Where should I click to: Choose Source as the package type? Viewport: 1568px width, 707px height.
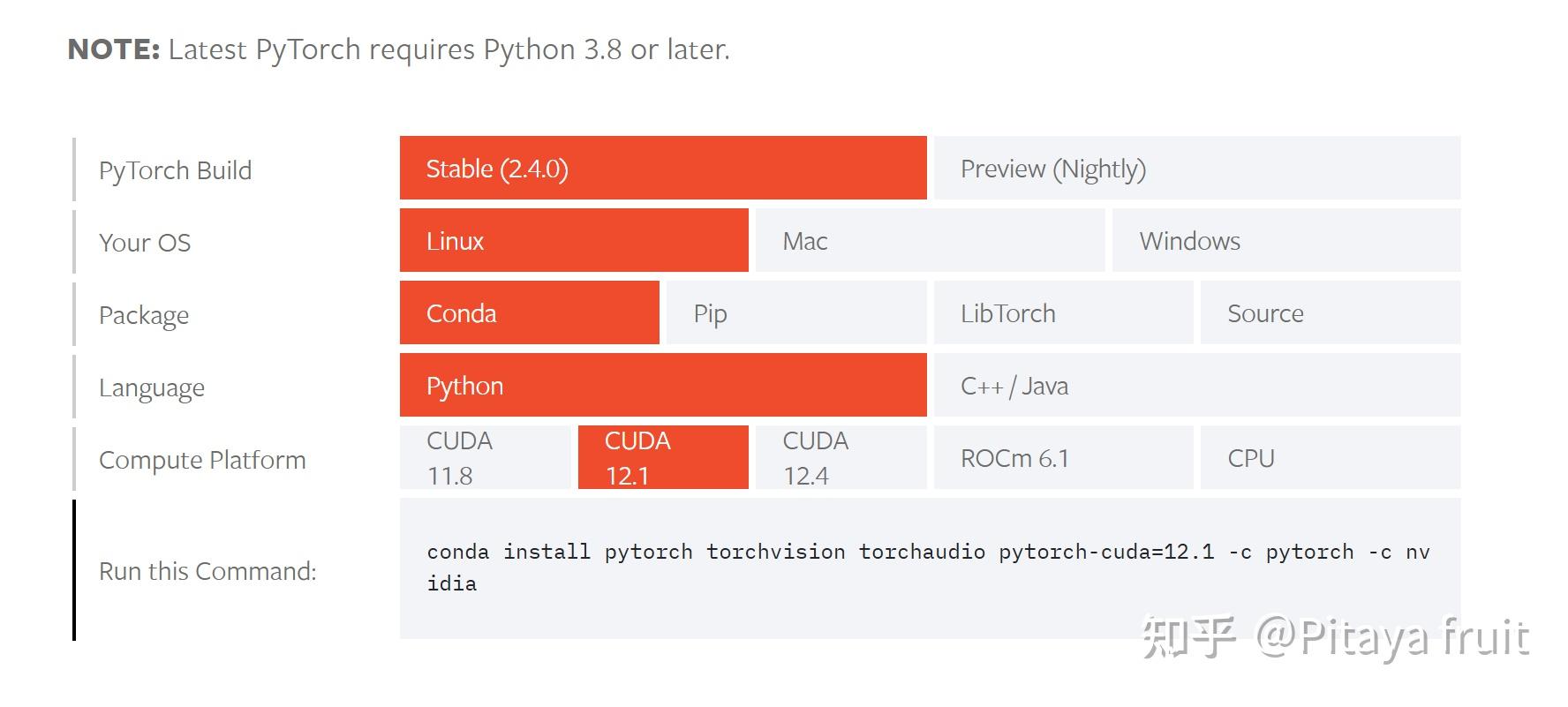[x=1329, y=312]
